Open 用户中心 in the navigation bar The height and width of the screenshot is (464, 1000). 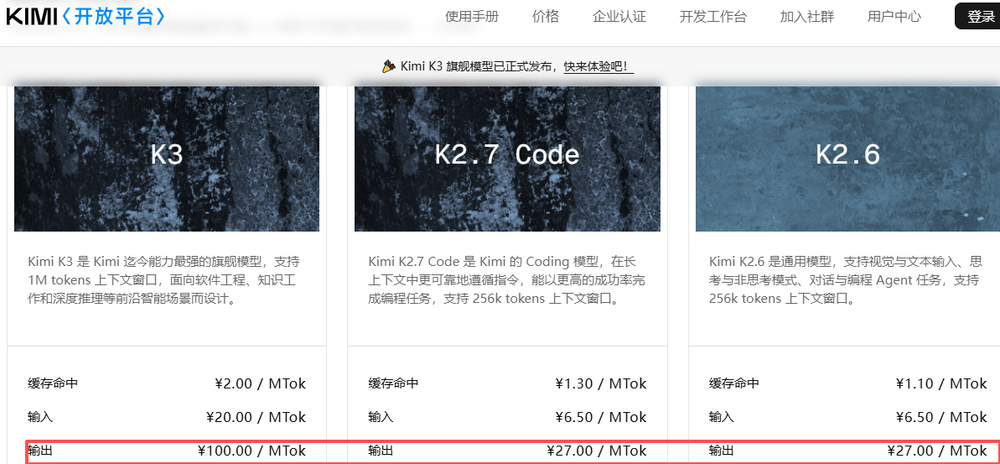coord(894,17)
